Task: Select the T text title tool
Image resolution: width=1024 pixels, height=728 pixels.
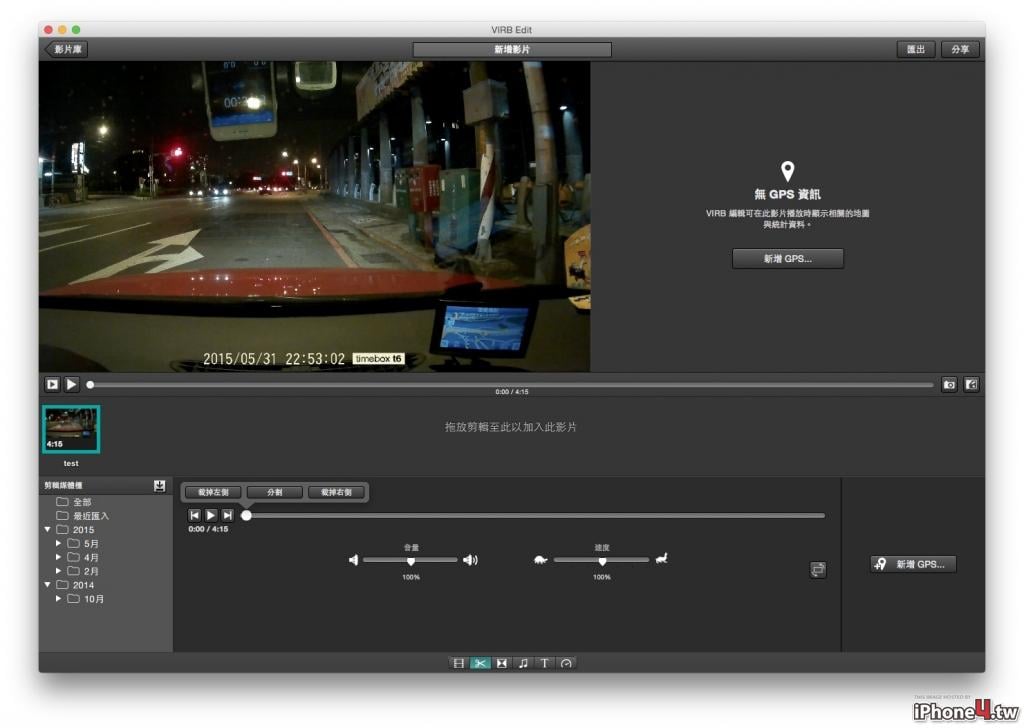Action: (545, 663)
